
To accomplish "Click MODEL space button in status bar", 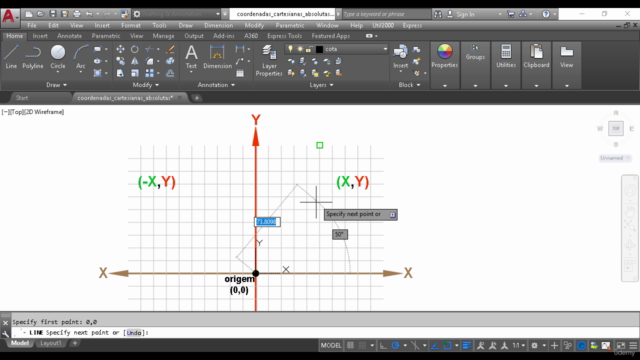I will pos(331,345).
